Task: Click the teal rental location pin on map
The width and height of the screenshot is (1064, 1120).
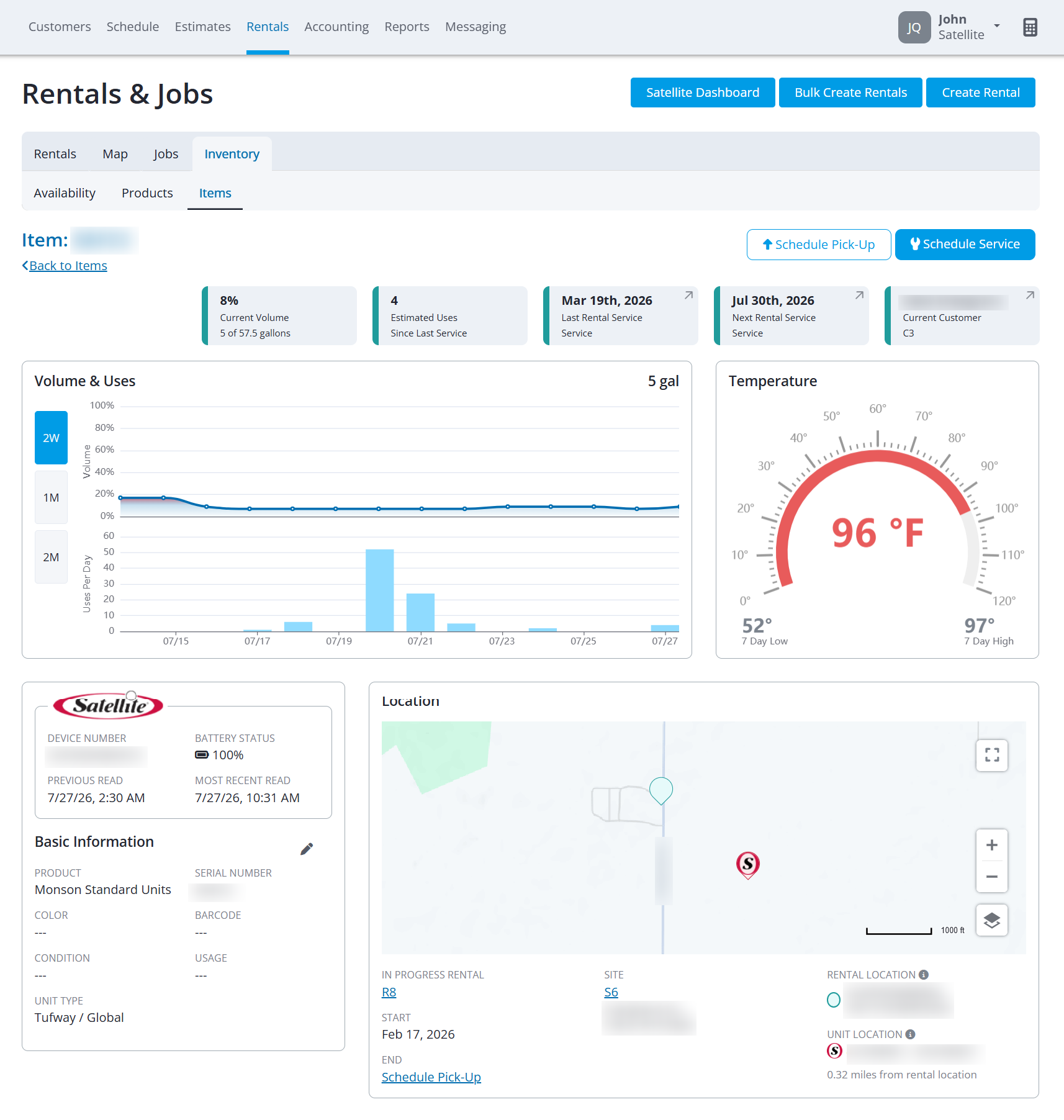Action: point(661,790)
